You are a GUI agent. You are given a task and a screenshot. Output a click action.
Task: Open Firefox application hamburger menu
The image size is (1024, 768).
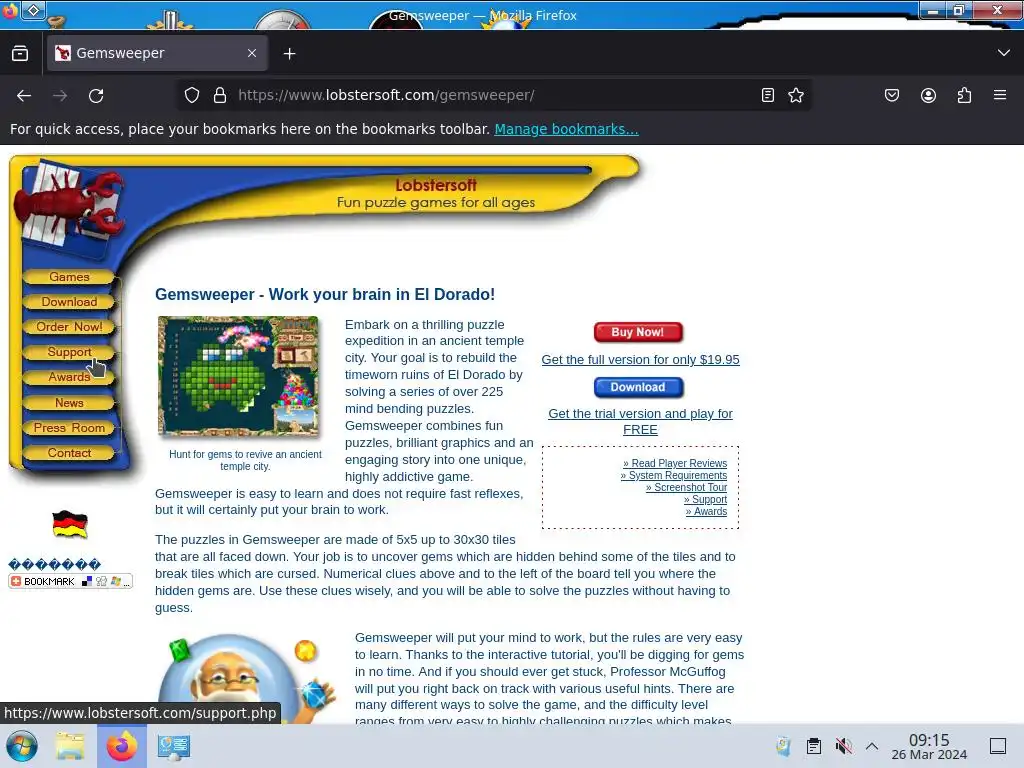point(1000,95)
